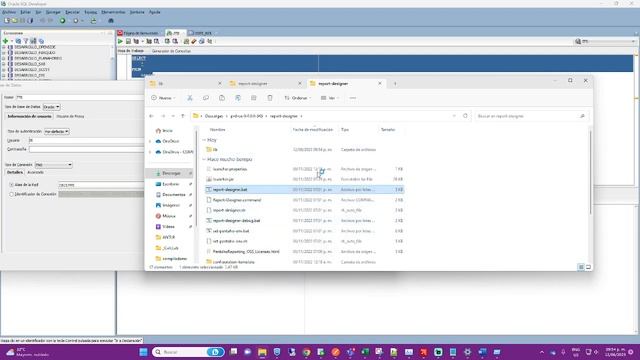Switch to the Generador de Consultas tab
The height and width of the screenshot is (360, 640).
(171, 51)
